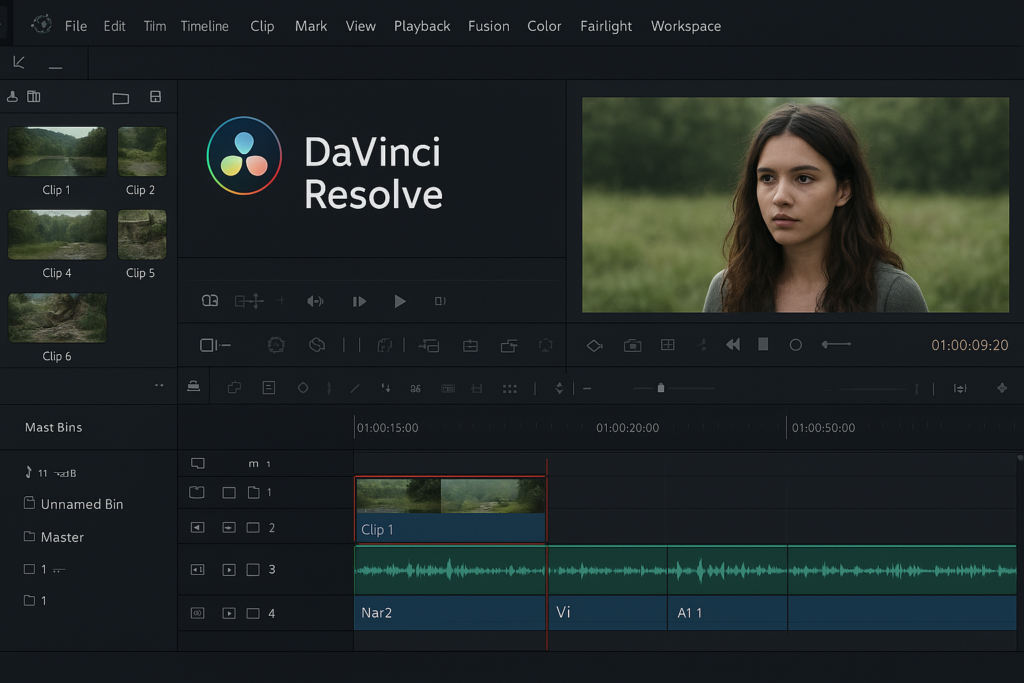Click the grid overlay icon below viewer
The image size is (1024, 683).
click(668, 345)
